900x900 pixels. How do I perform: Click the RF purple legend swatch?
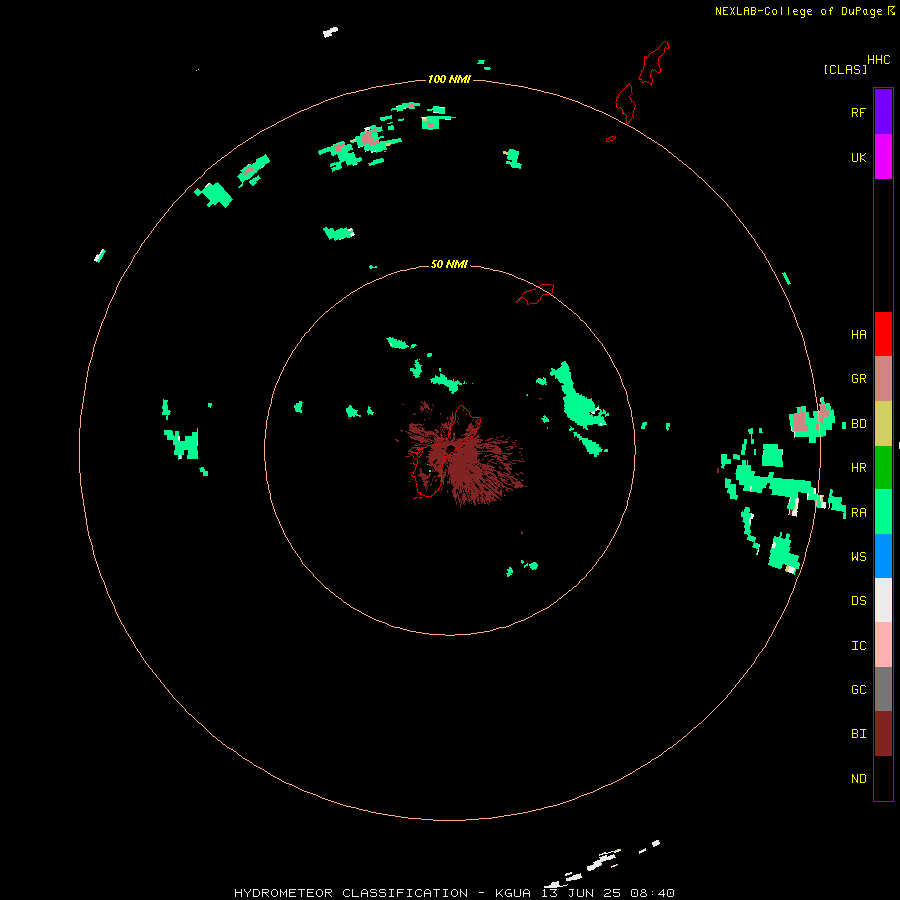(883, 112)
